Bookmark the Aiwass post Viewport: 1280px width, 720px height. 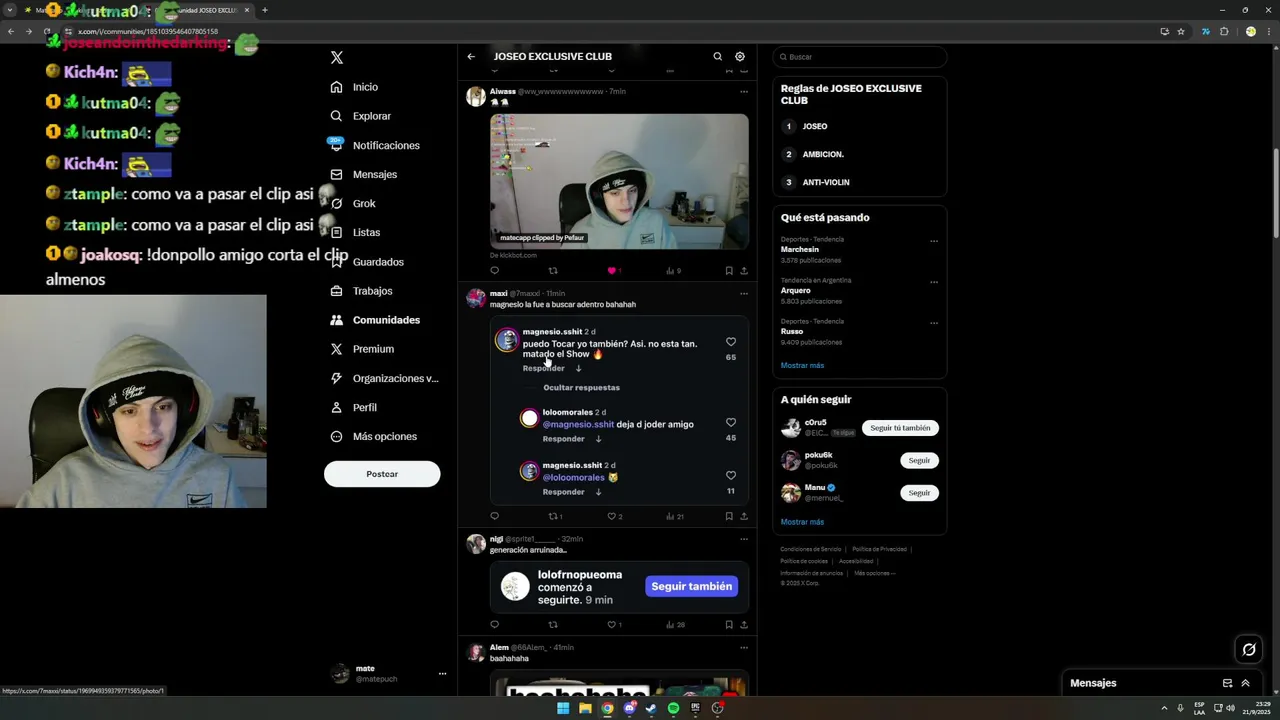(729, 271)
